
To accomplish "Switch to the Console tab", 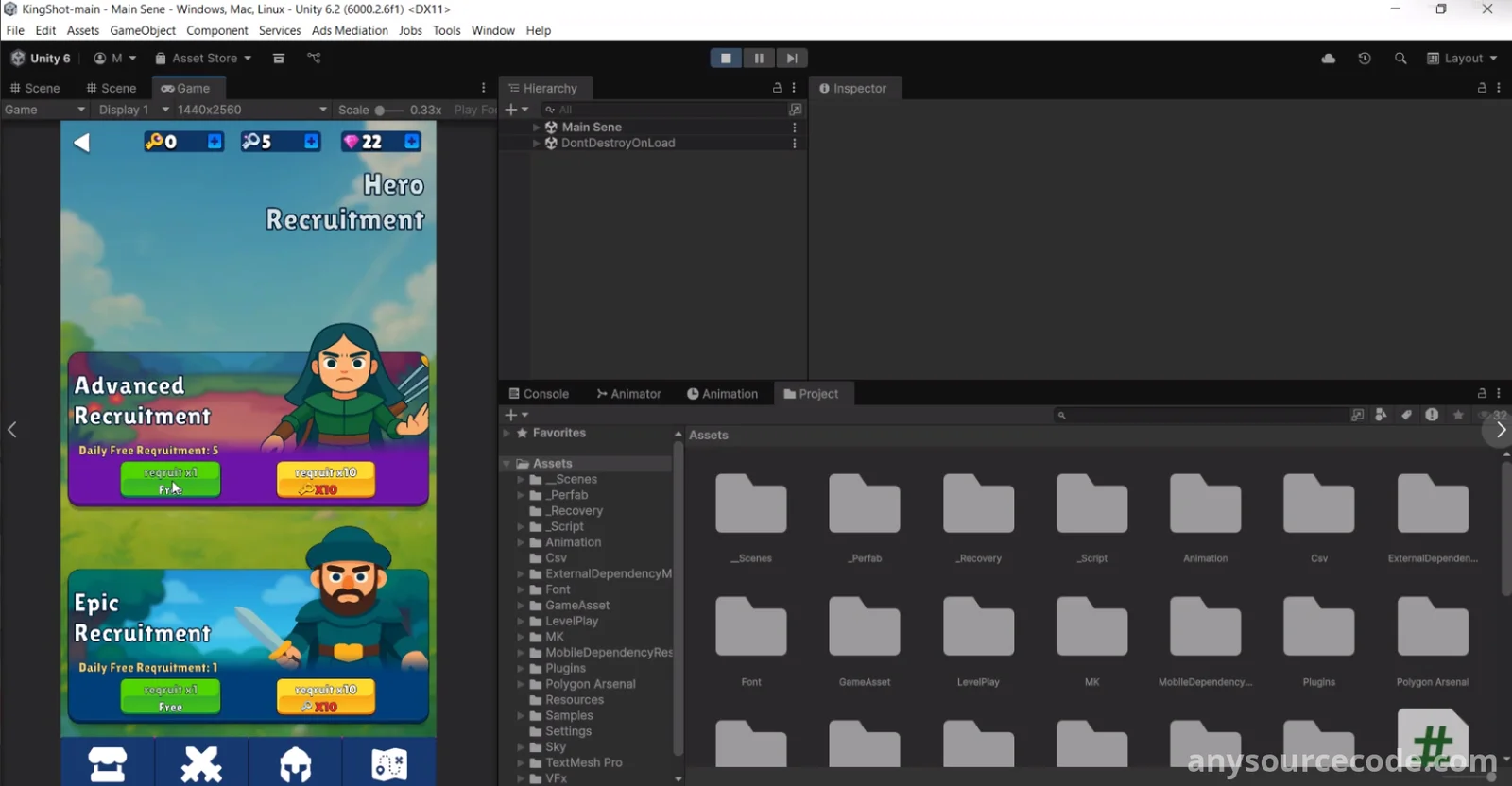I will (539, 394).
